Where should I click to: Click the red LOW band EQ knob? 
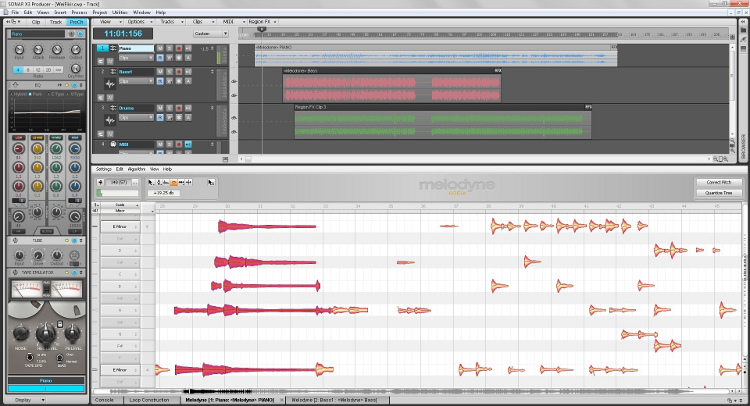(17, 149)
